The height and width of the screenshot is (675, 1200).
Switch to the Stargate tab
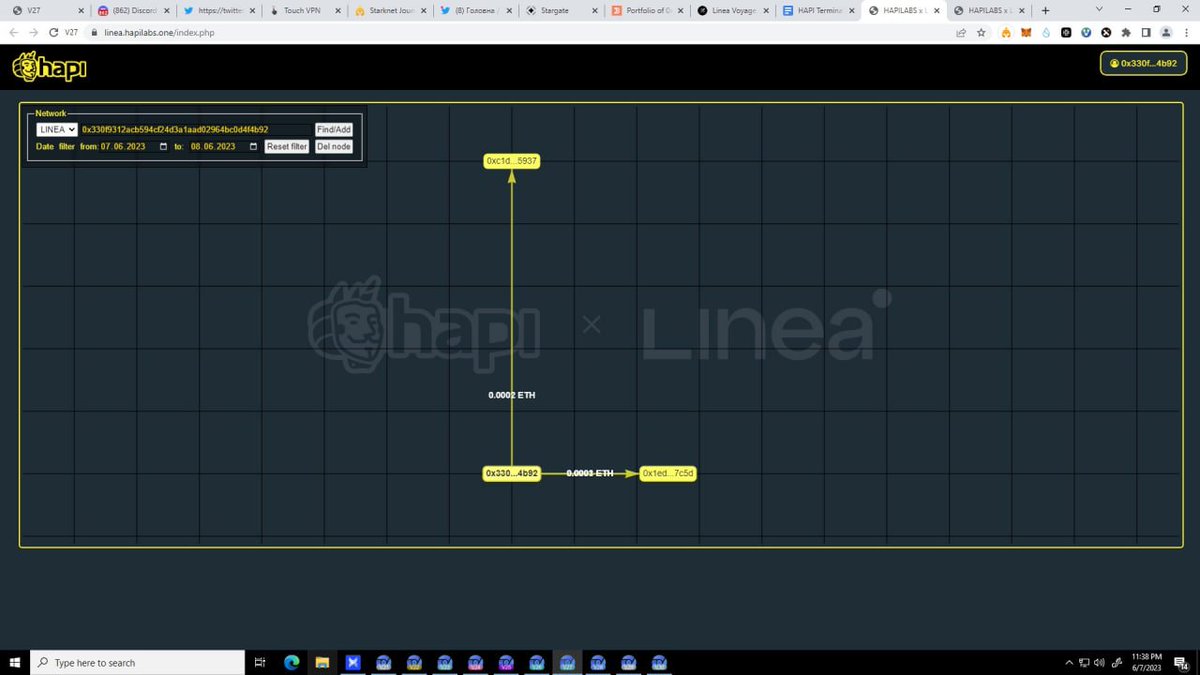562,10
